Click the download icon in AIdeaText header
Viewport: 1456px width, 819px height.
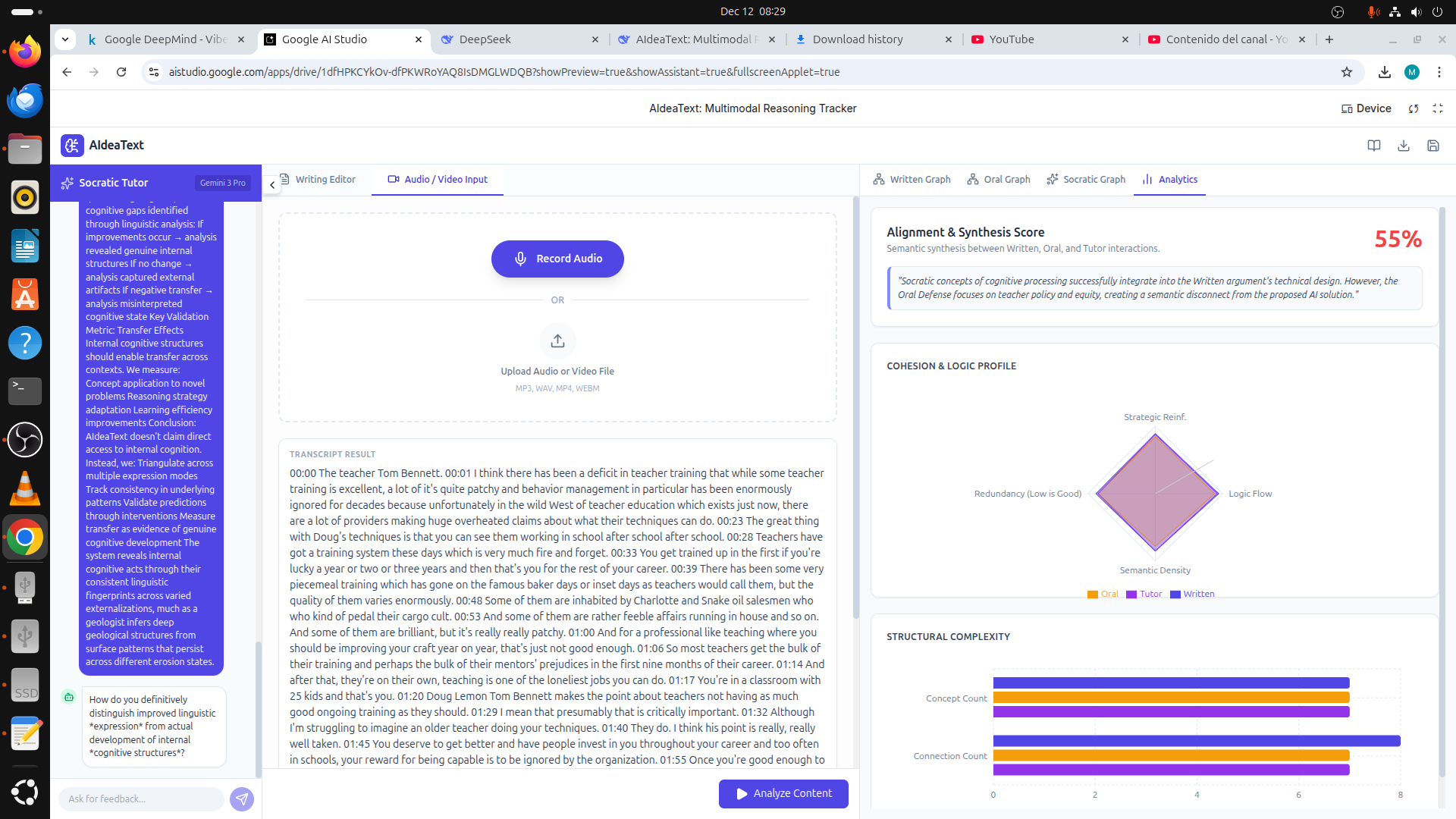(x=1403, y=146)
